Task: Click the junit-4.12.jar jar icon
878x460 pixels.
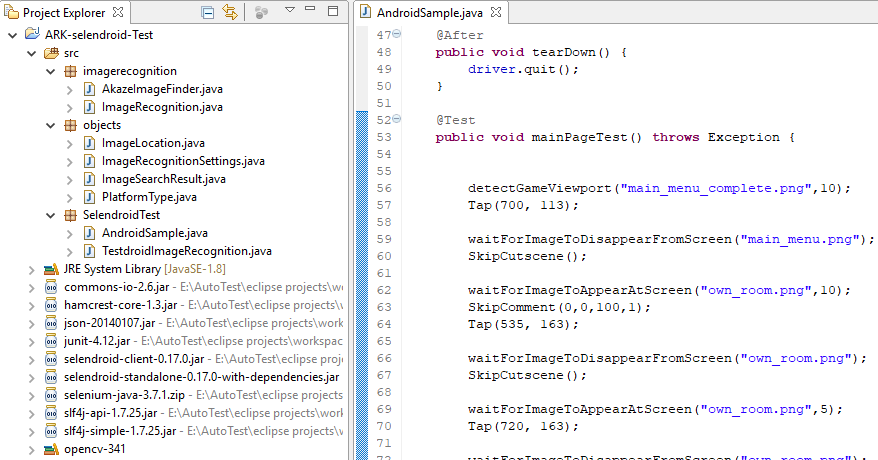Action: click(51, 341)
